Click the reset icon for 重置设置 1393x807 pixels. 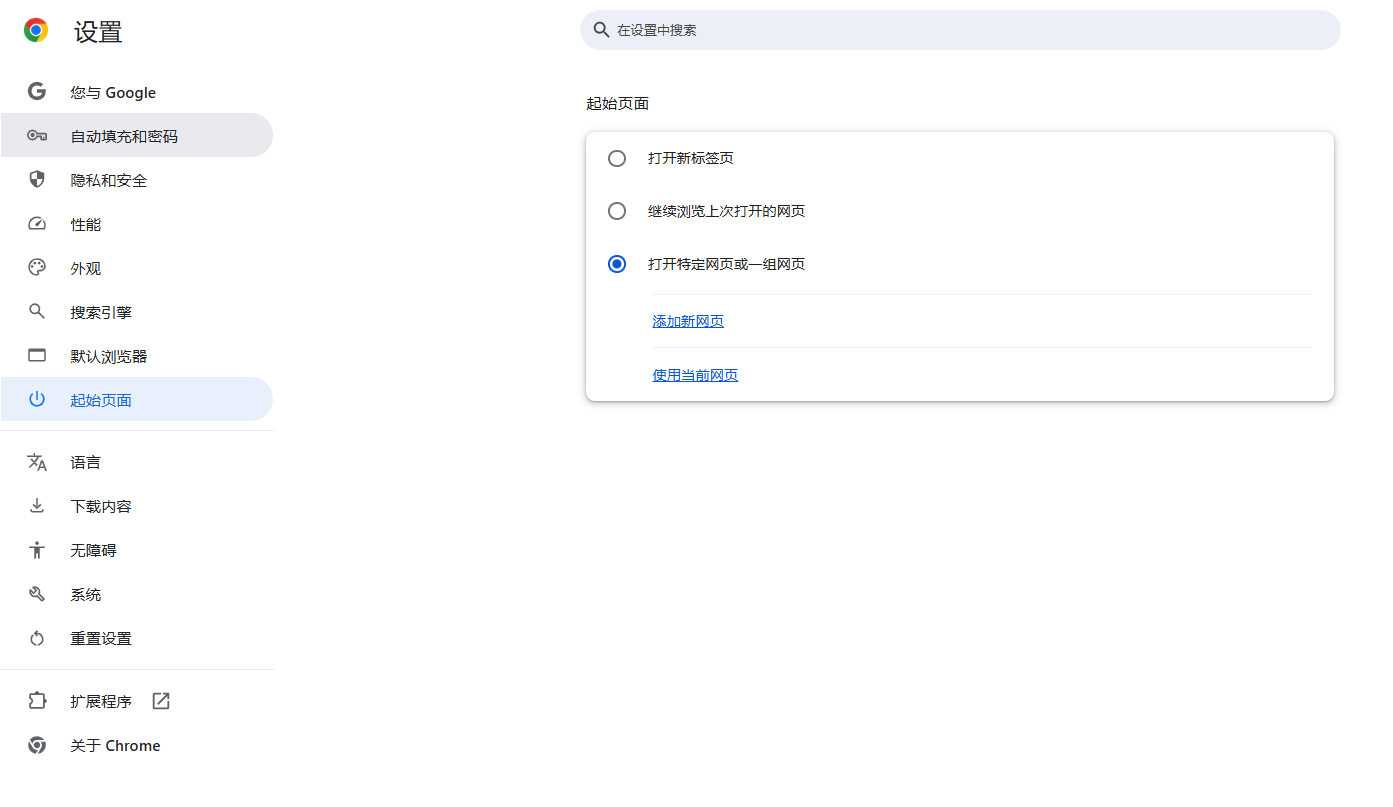(x=37, y=638)
